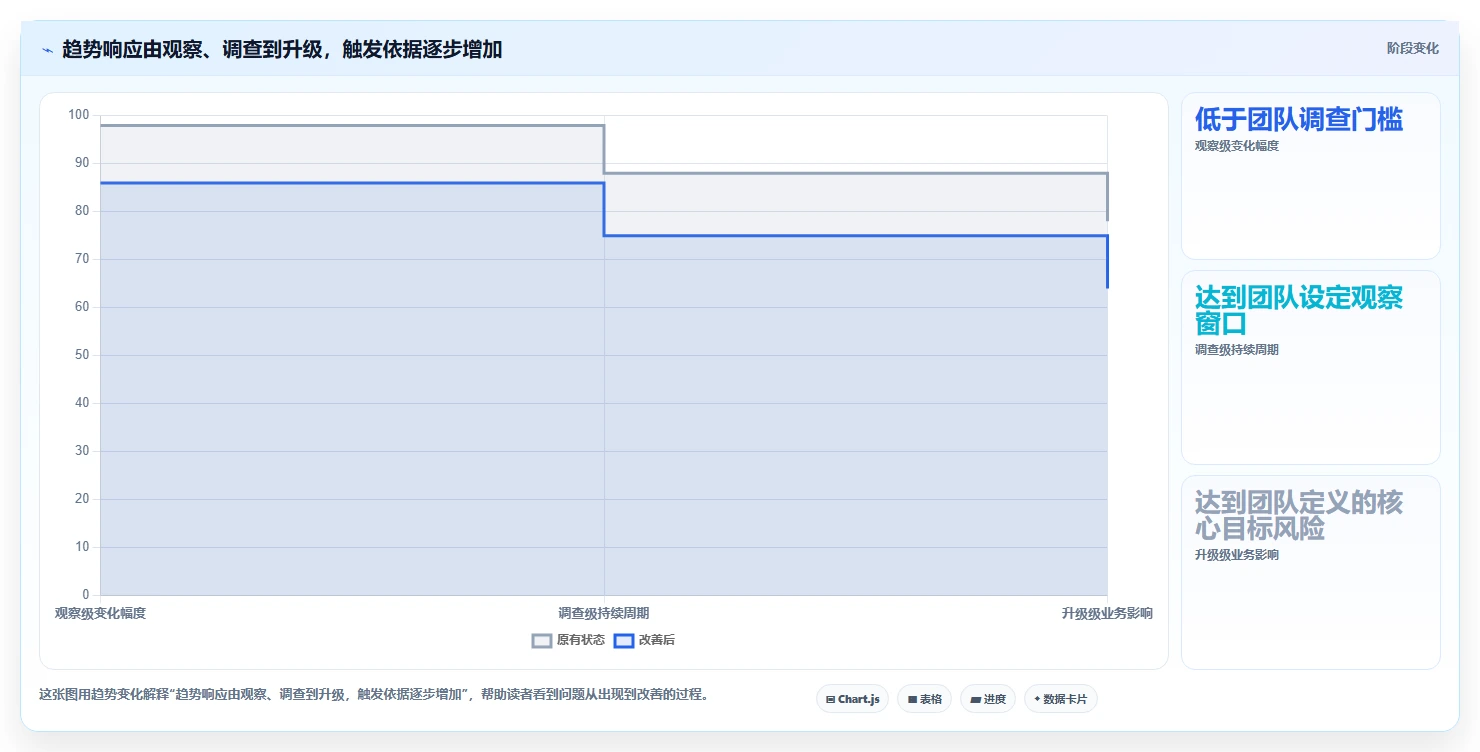Click the 阶段变化 label in header
This screenshot has height=752, width=1480.
(1413, 48)
